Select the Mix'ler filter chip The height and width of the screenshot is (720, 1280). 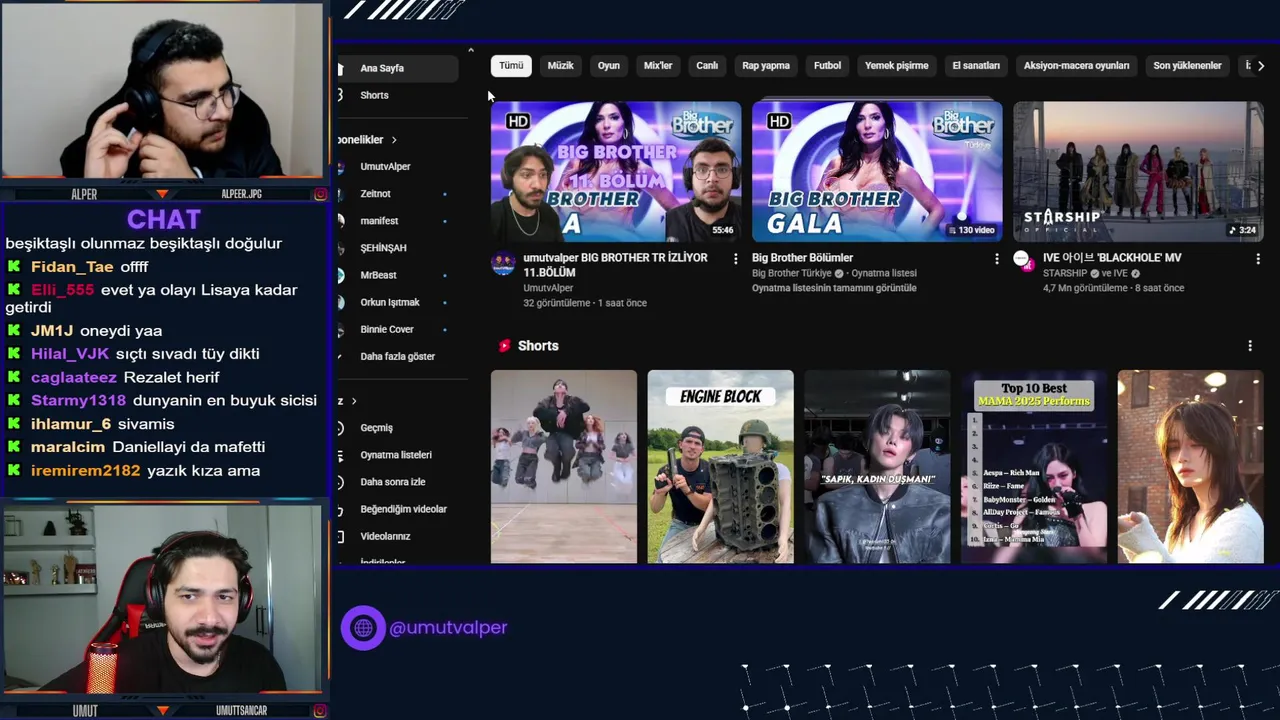point(658,66)
